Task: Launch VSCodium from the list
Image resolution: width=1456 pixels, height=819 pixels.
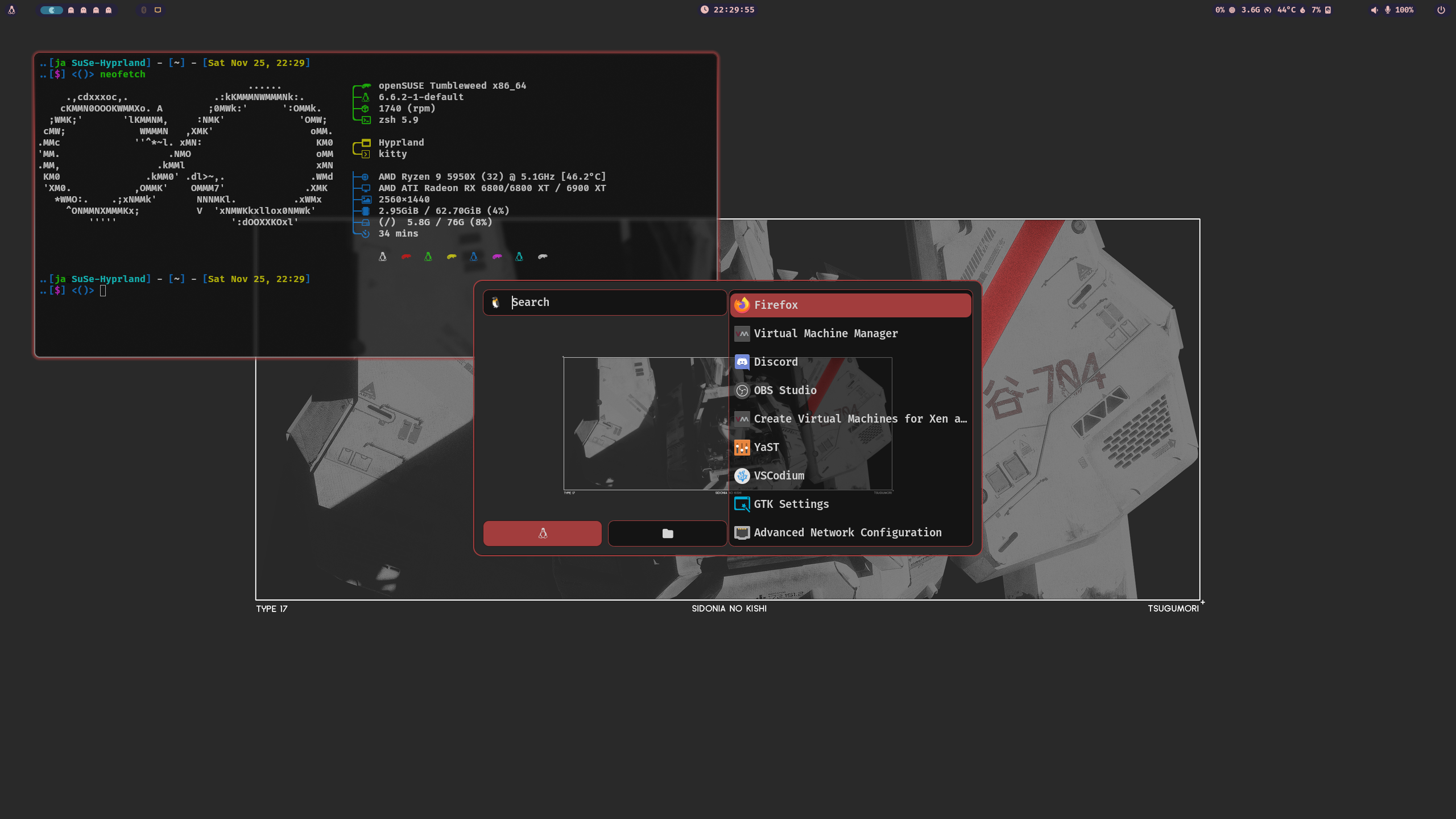Action: pos(779,475)
